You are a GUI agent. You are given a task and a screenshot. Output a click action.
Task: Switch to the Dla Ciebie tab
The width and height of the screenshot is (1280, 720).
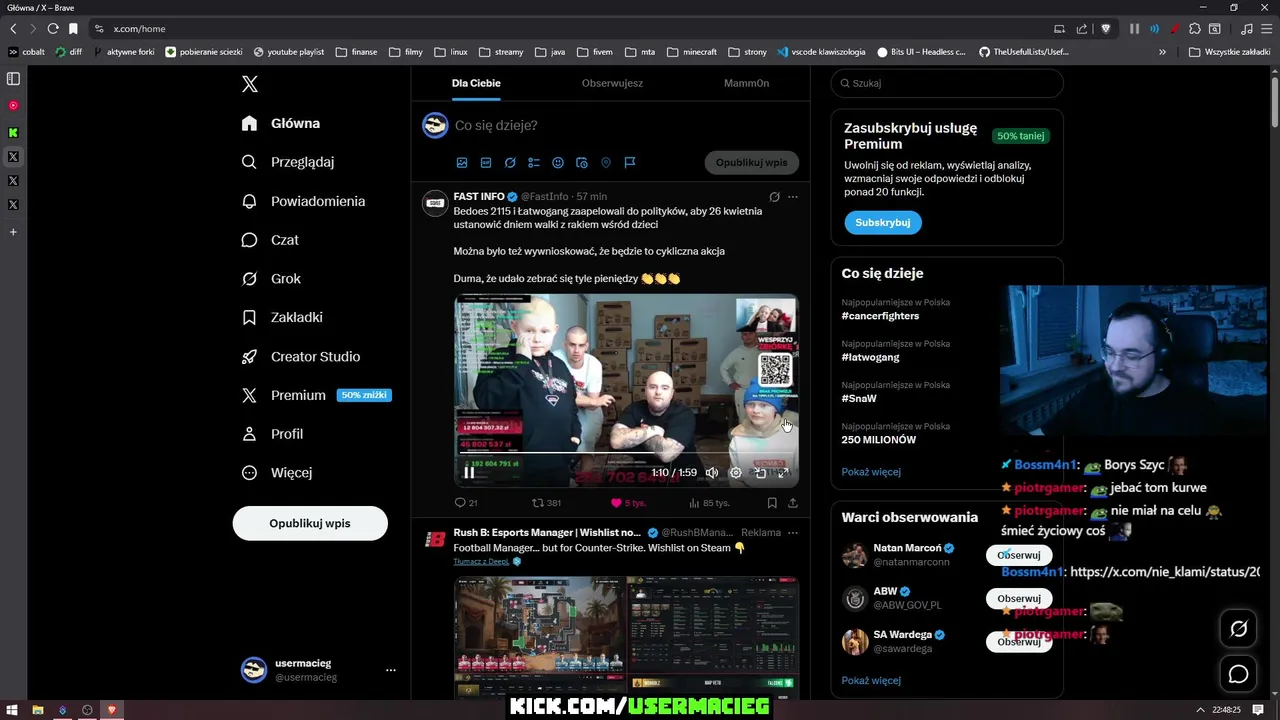coord(476,83)
